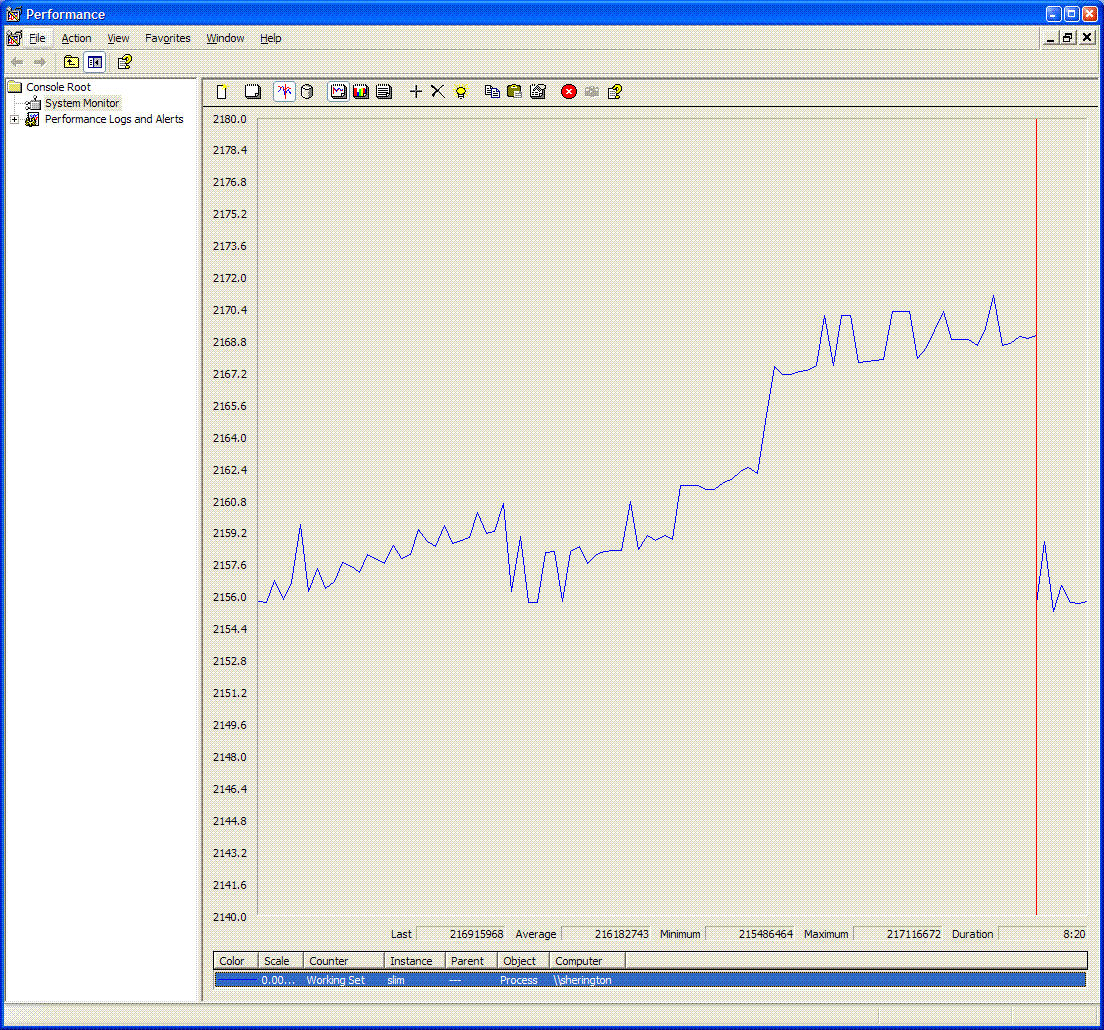Open the graph Properties icon
Viewport: 1104px width, 1030px height.
(538, 92)
